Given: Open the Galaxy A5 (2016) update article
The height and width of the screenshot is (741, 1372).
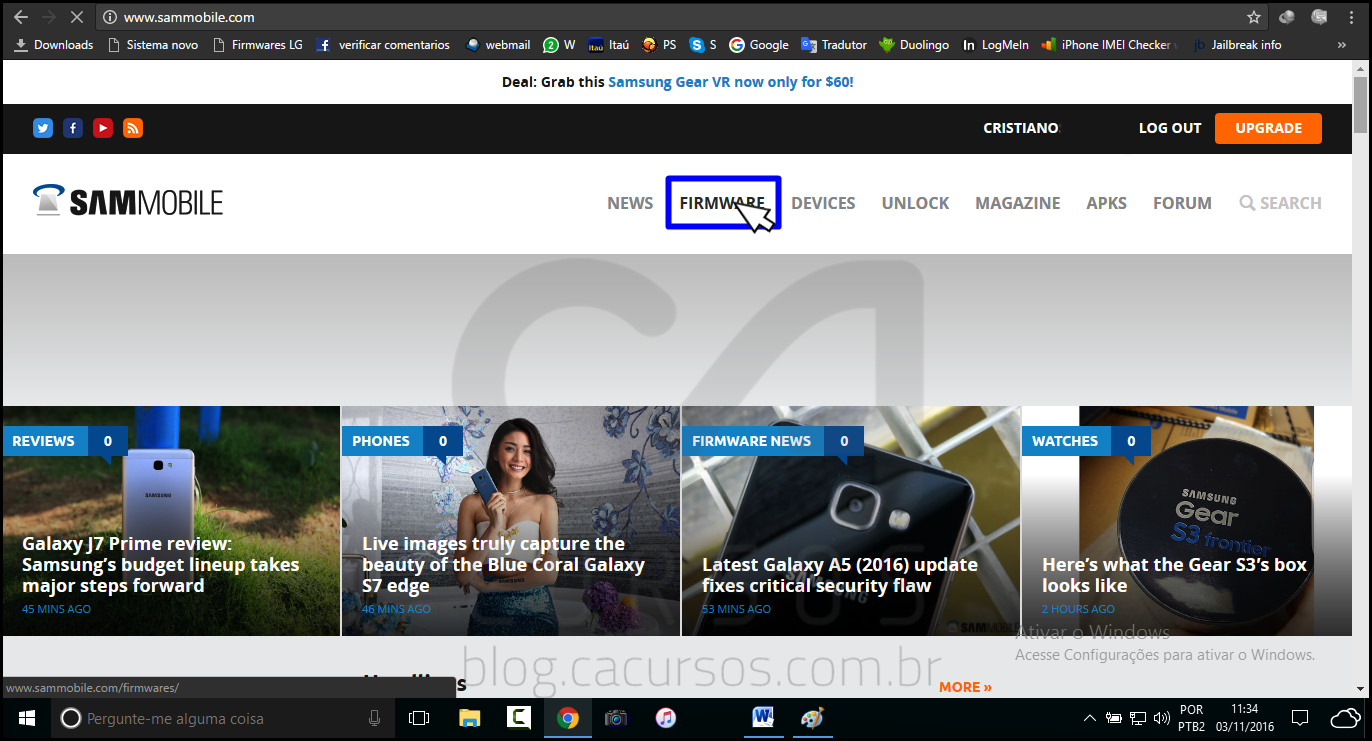Looking at the screenshot, I should point(840,575).
